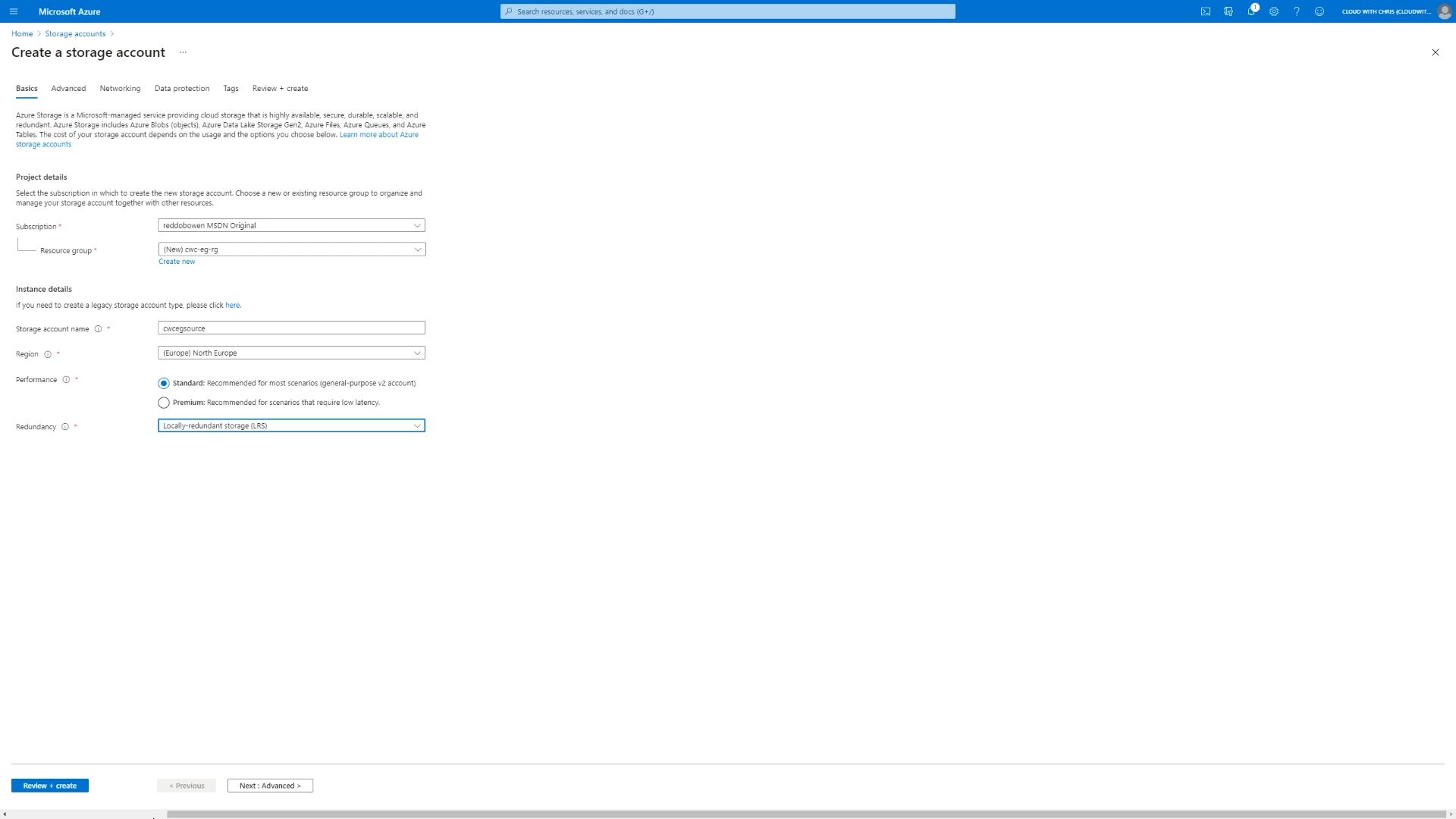The image size is (1456, 819).
Task: Open the directories and subscriptions filter
Action: (x=1228, y=11)
